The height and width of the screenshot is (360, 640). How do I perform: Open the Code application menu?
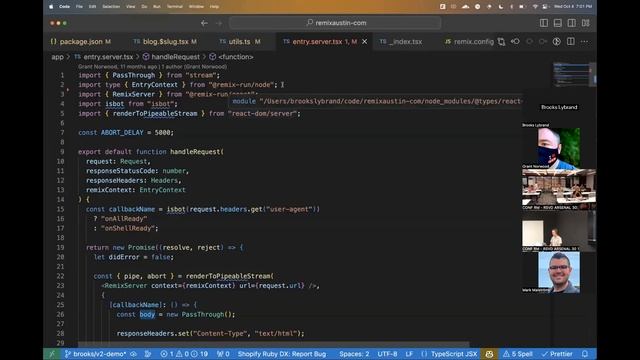coord(64,7)
